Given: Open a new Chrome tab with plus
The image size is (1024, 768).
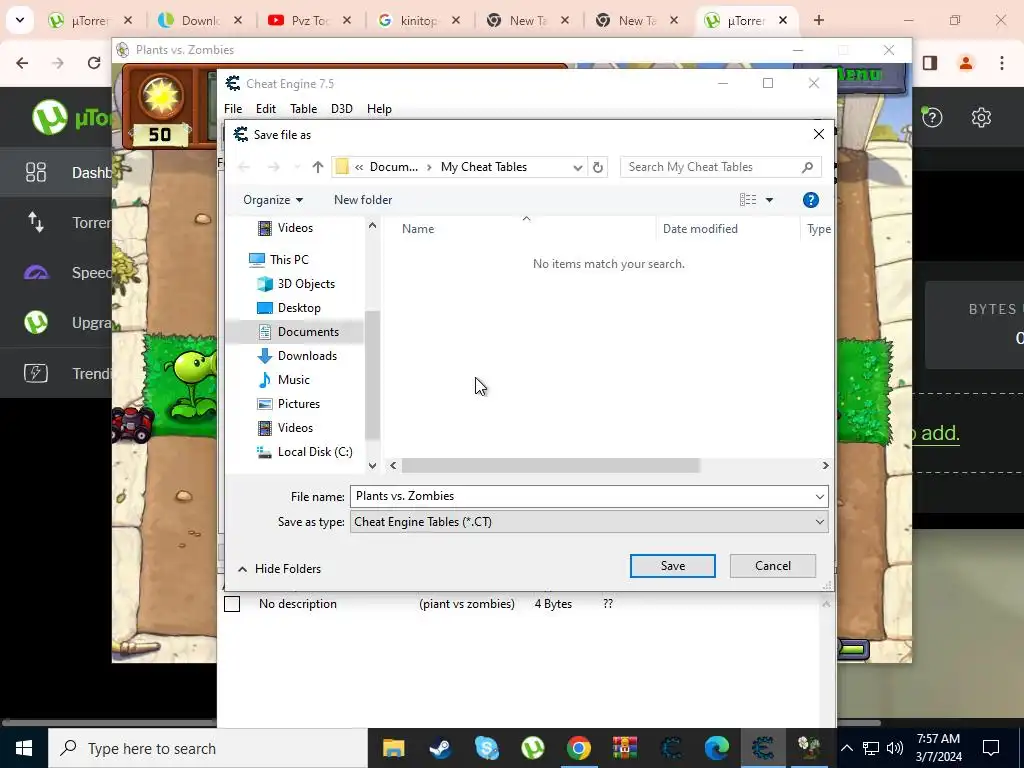Looking at the screenshot, I should [x=819, y=20].
